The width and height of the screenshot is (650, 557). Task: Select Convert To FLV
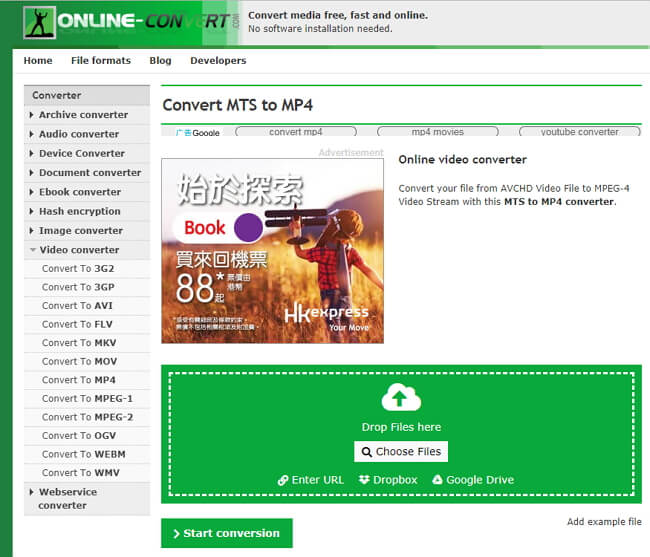coord(87,324)
